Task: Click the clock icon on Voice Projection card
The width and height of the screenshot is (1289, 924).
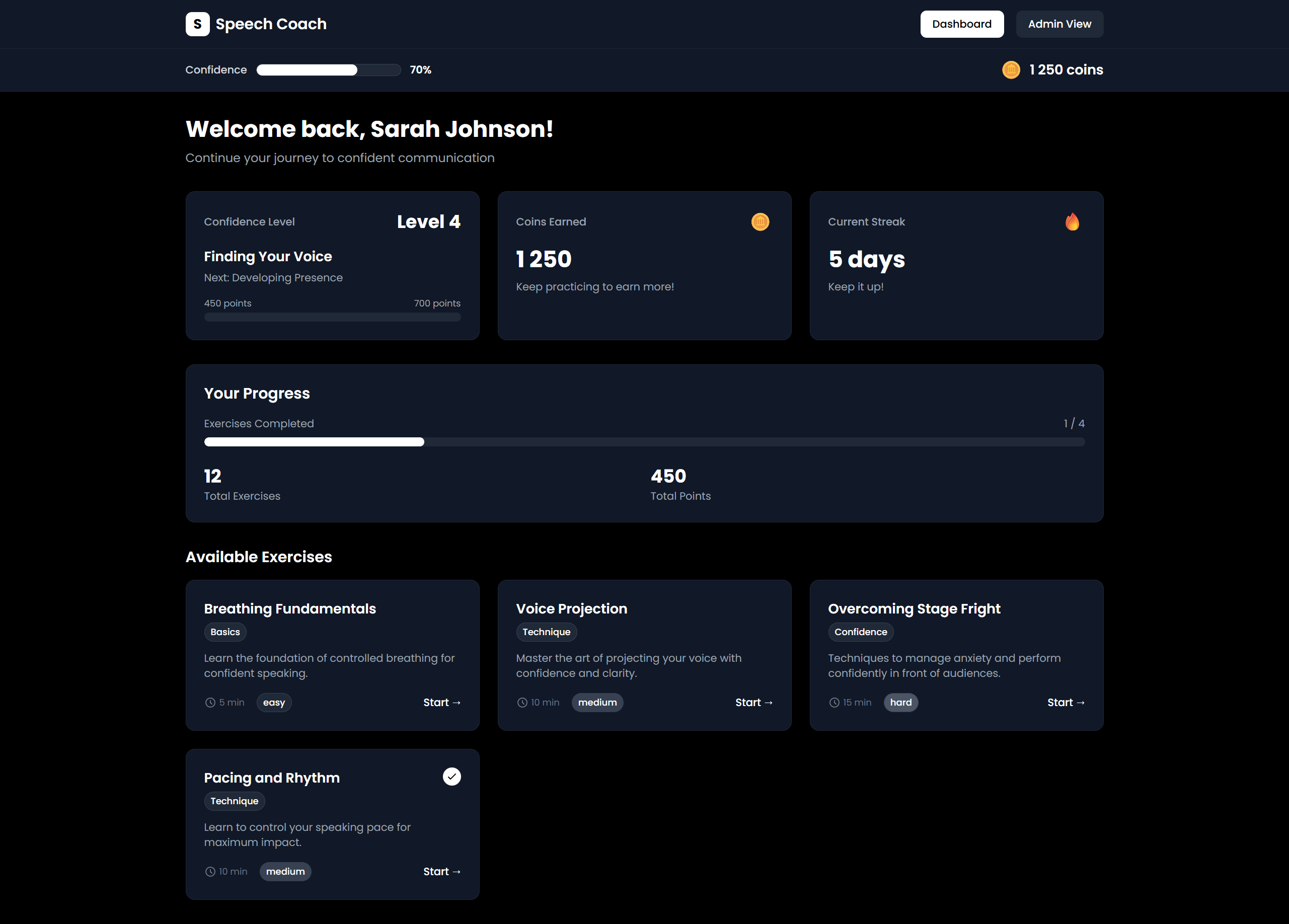Action: (x=522, y=703)
